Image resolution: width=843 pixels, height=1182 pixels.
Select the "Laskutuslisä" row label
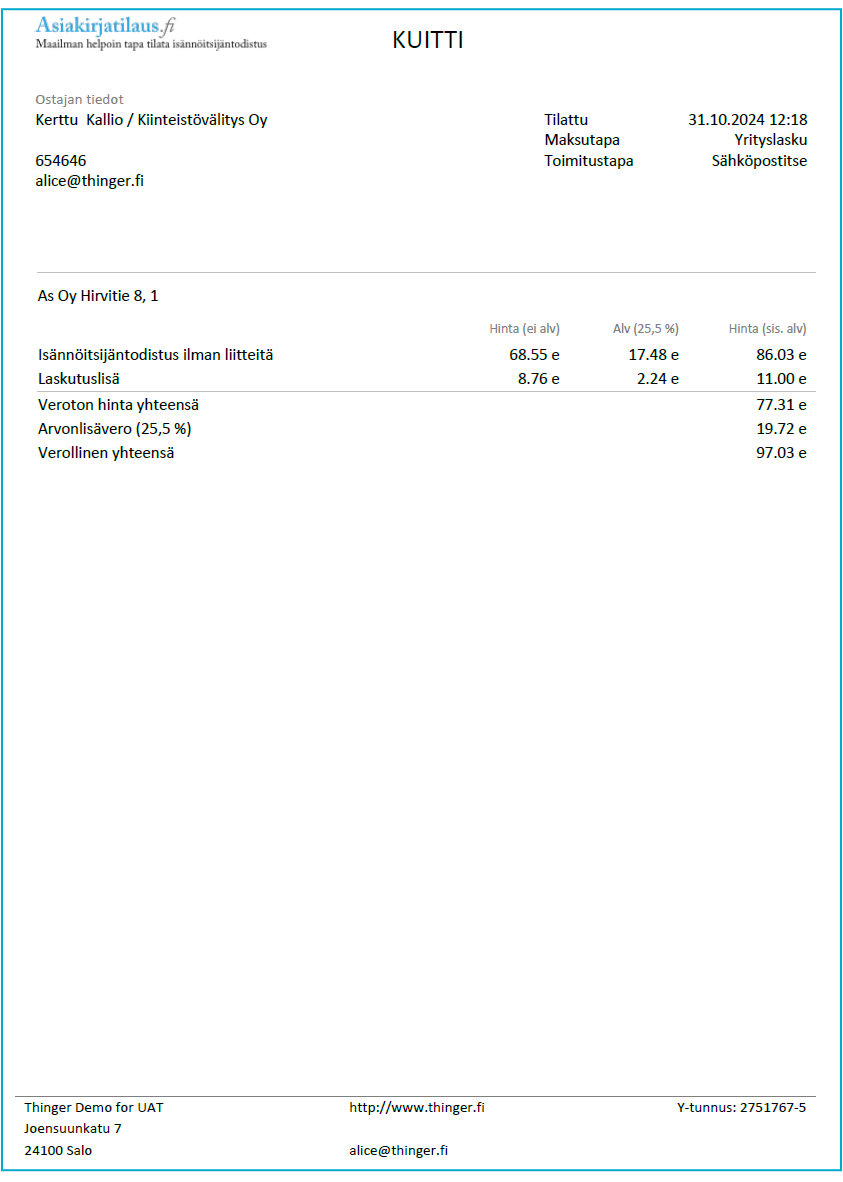78,379
